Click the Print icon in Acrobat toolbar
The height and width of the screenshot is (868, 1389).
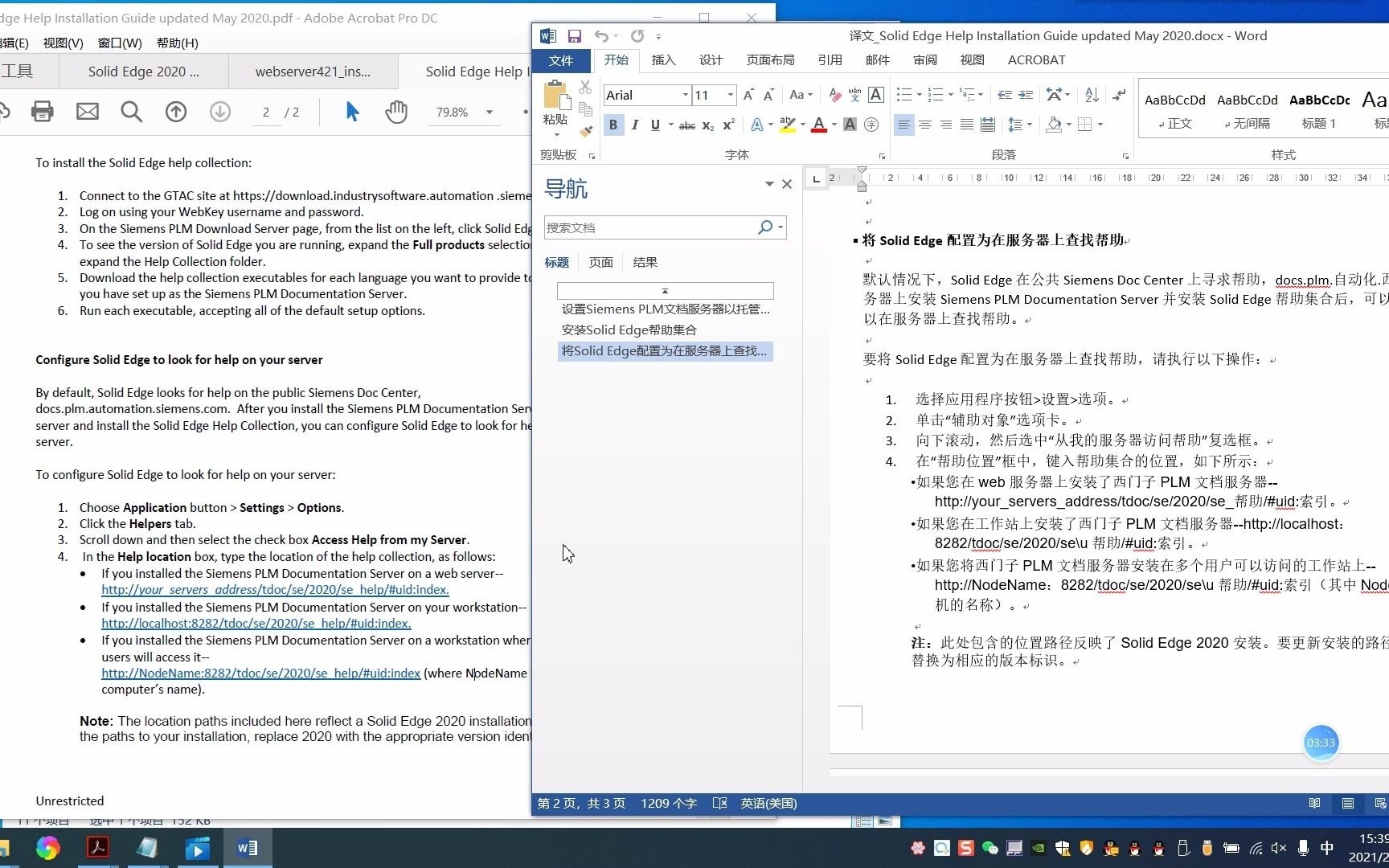pyautogui.click(x=42, y=112)
